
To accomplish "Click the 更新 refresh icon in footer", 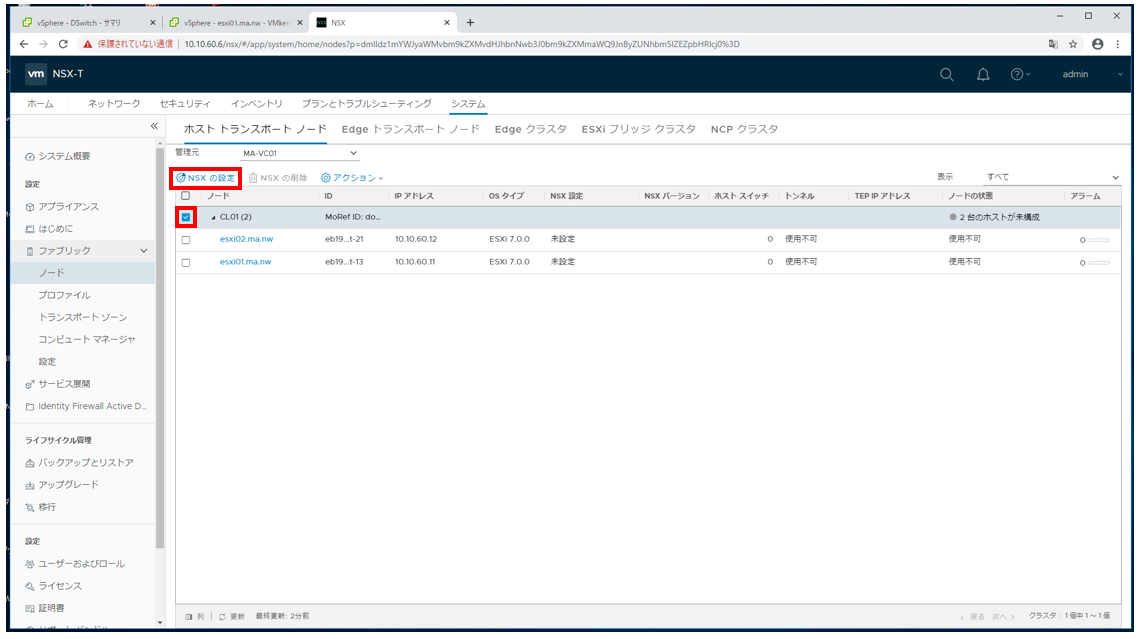I will 222,616.
